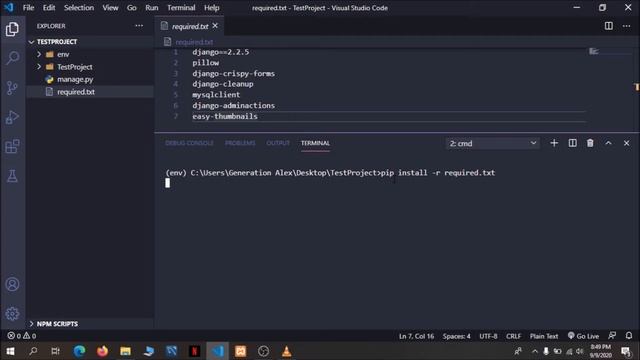
Task: Change language mode Plain Text
Action: 544,336
